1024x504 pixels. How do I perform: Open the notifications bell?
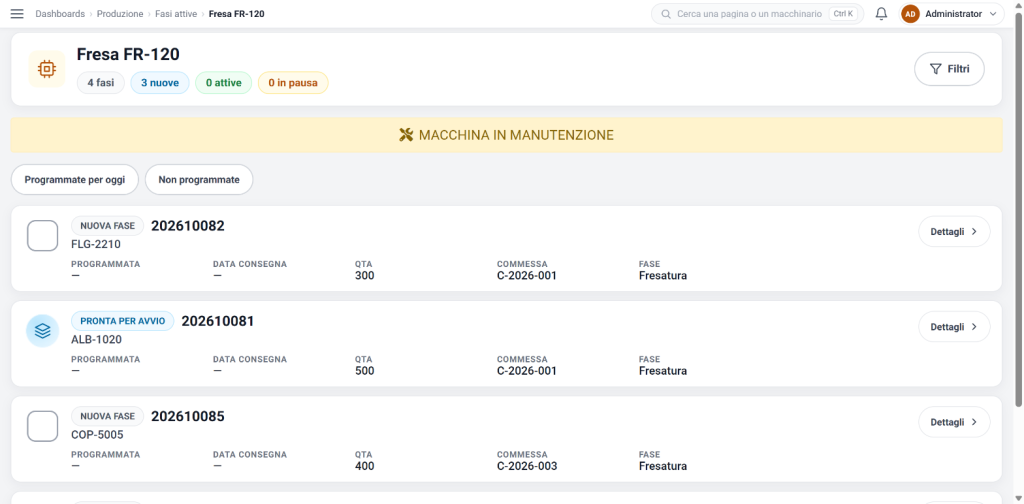(x=881, y=14)
